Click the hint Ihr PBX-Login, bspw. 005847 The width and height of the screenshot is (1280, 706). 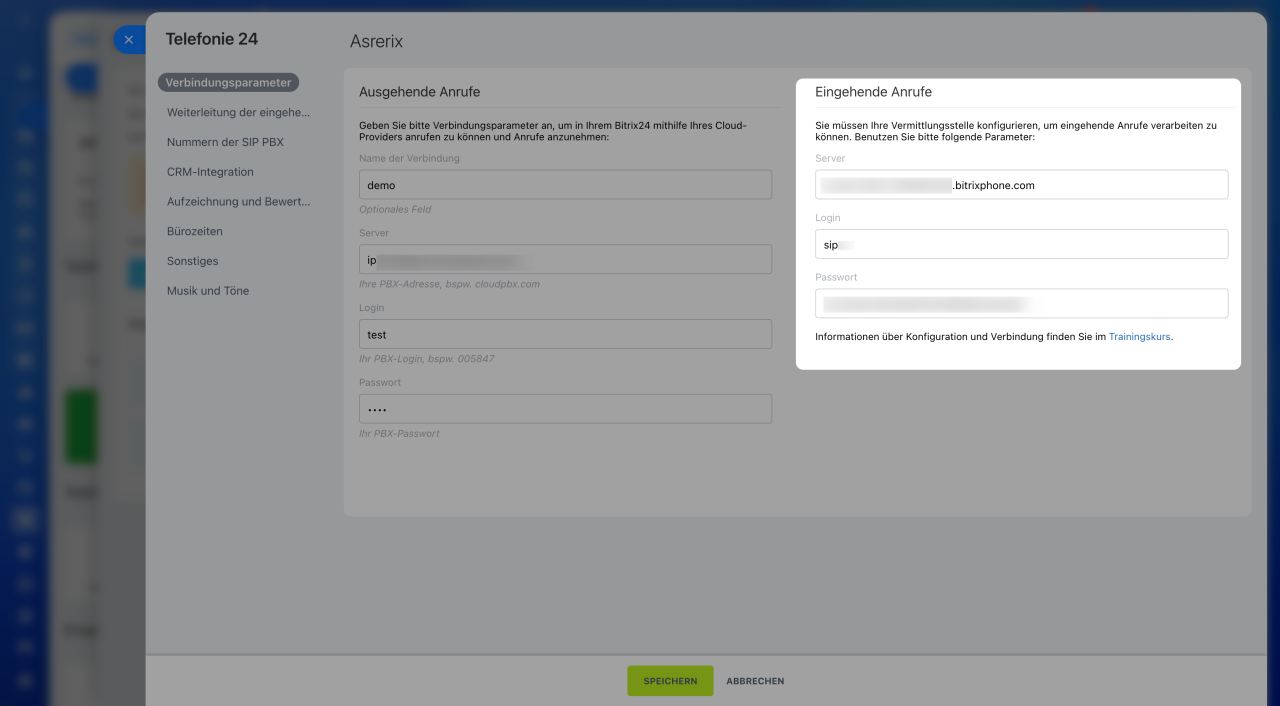click(427, 359)
